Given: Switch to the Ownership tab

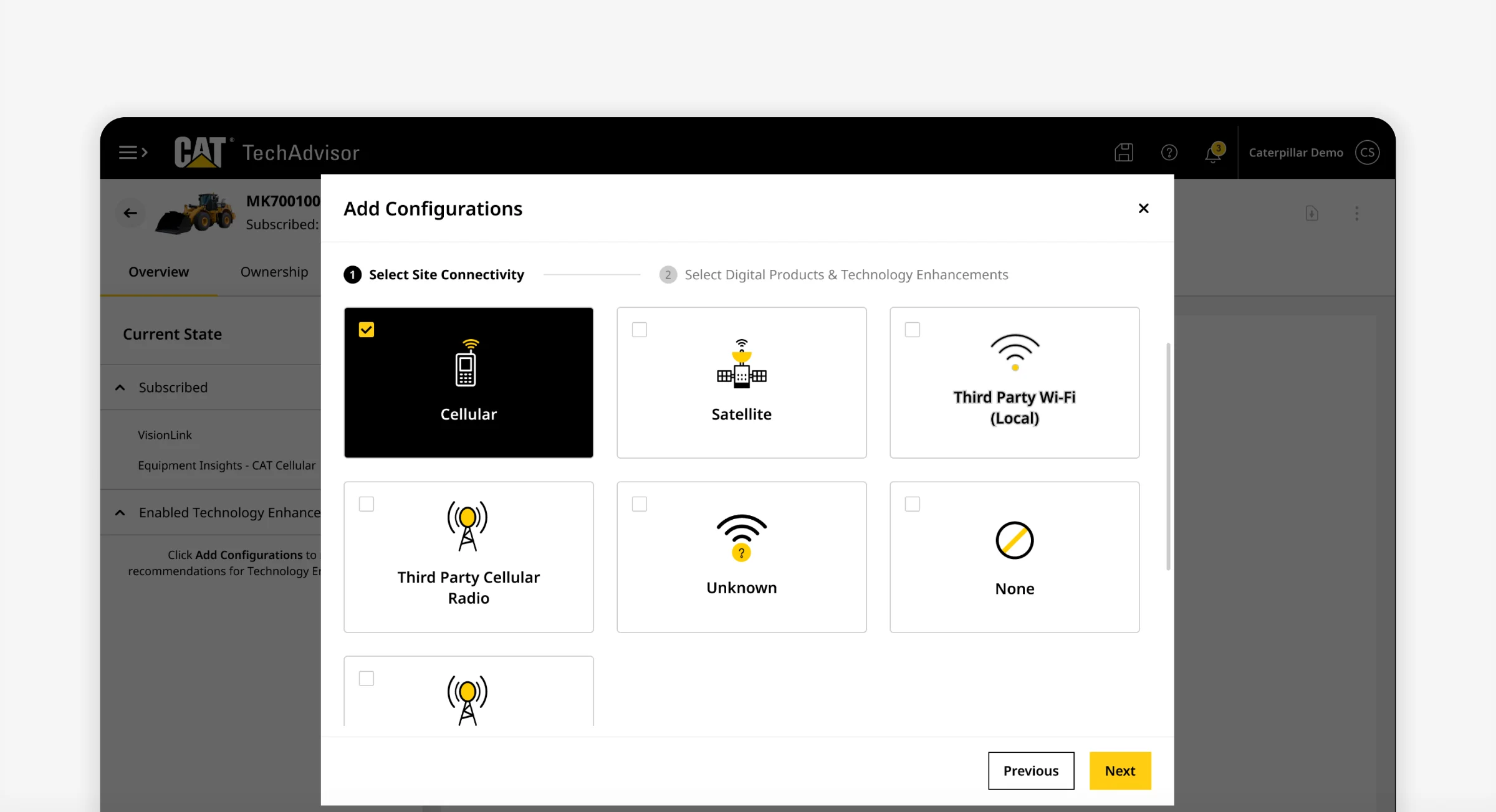Looking at the screenshot, I should pyautogui.click(x=274, y=272).
